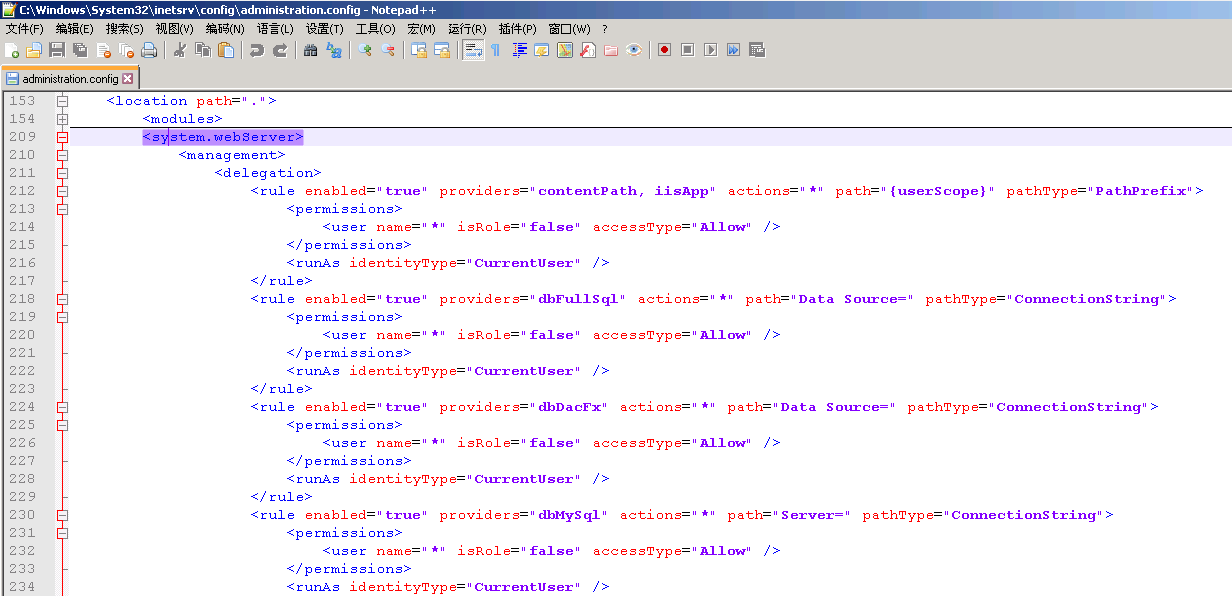Click the "{userScope}" path value
Image resolution: width=1232 pixels, height=596 pixels.
tap(937, 191)
